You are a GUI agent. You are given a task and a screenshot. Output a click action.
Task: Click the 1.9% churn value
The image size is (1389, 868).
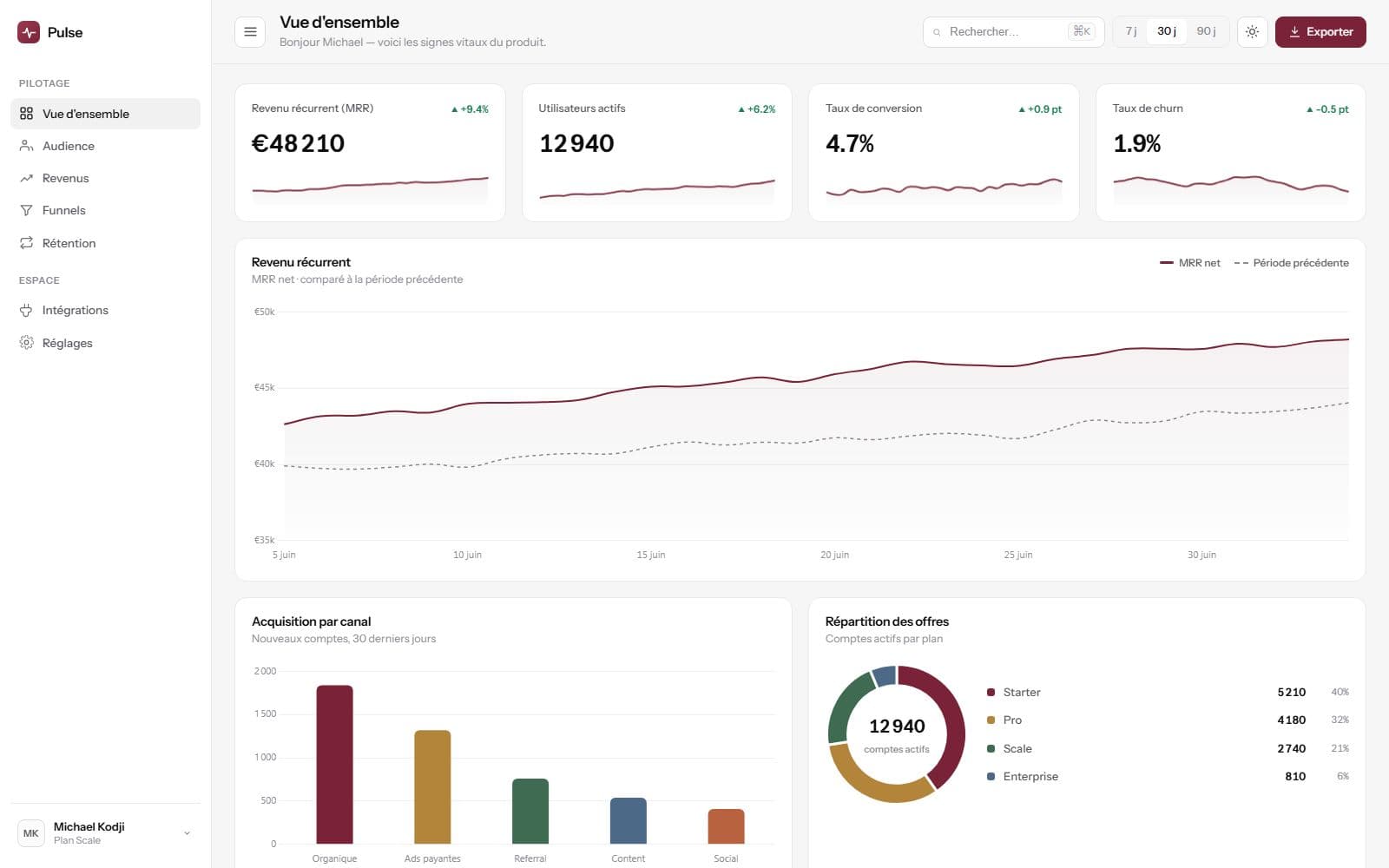coord(1137,143)
